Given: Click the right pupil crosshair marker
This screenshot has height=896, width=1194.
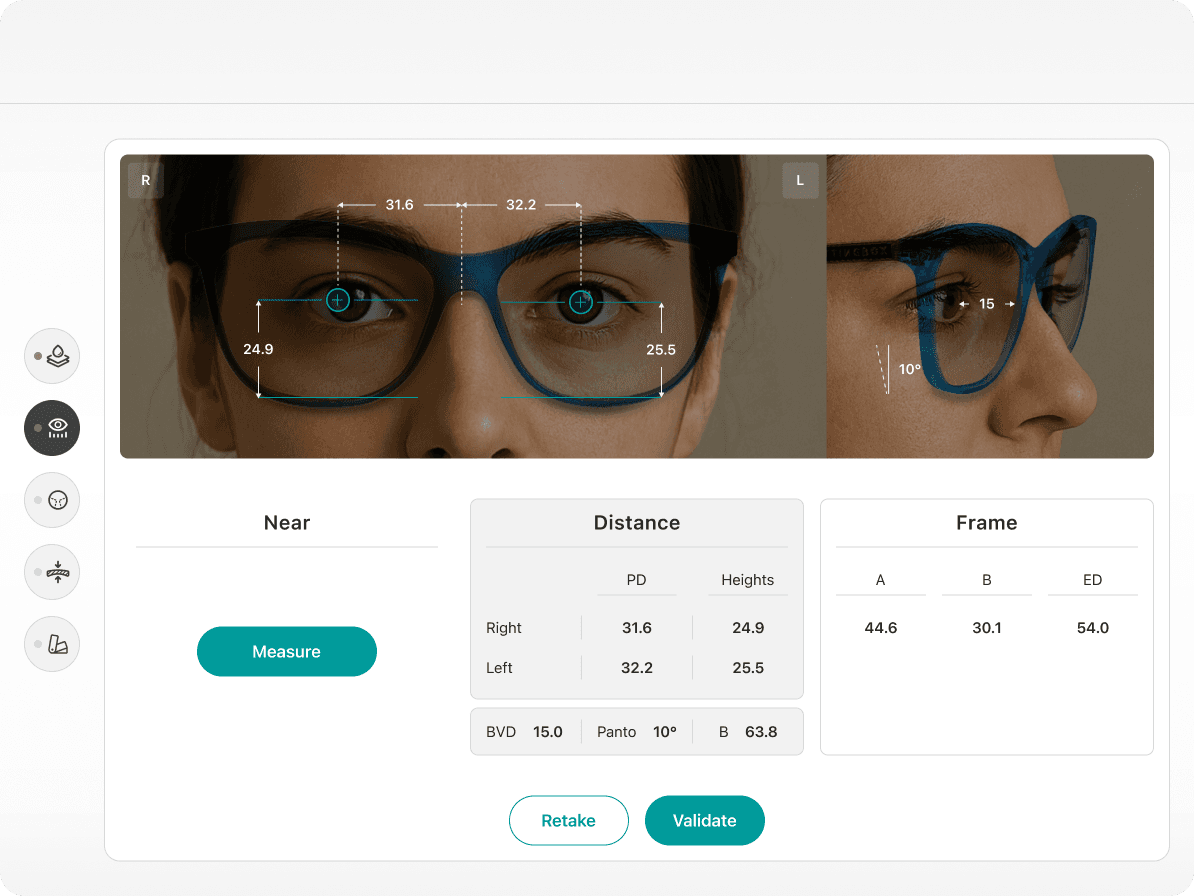Looking at the screenshot, I should click(338, 300).
